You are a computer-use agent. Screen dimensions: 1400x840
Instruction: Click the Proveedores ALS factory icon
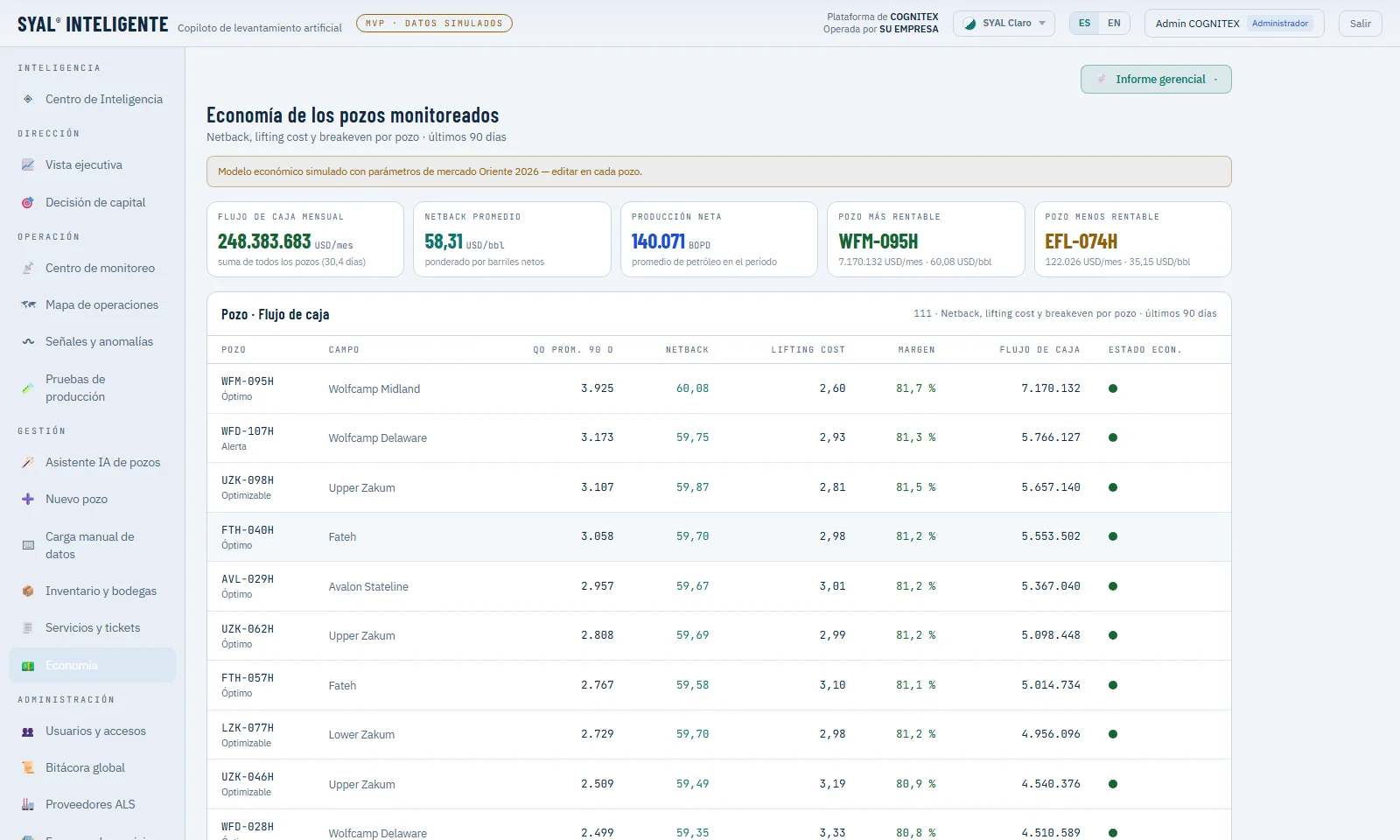(28, 804)
